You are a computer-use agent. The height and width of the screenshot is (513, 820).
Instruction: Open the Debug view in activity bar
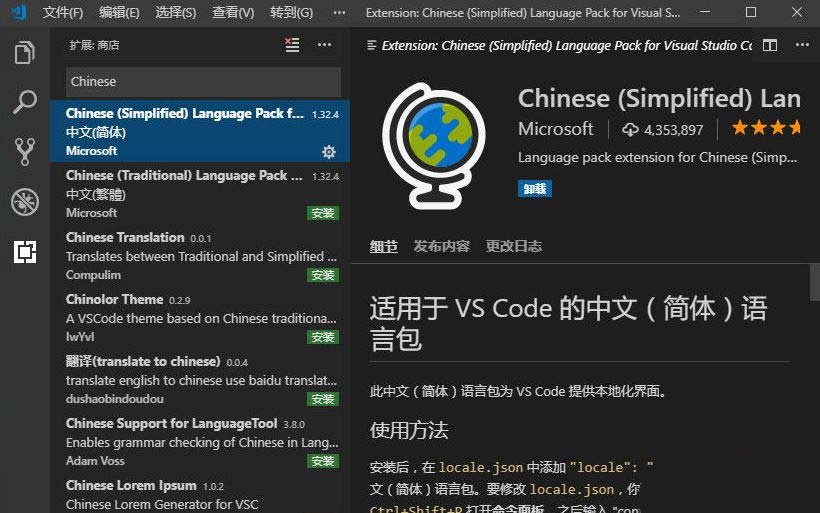tap(25, 201)
